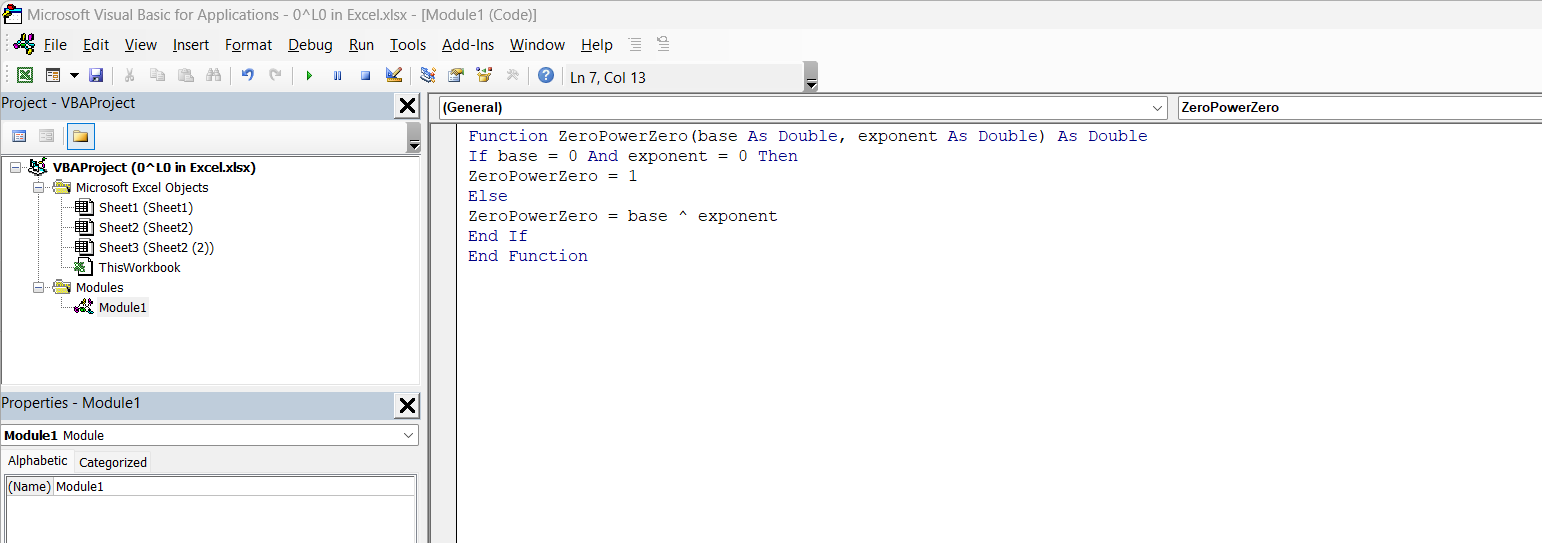Screen dimensions: 1542x543
Task: Switch to the Categorized tab
Action: (x=113, y=462)
